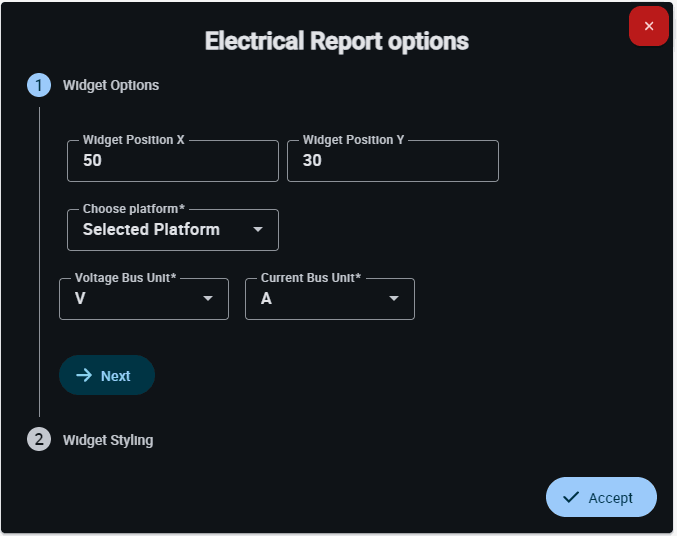Select the Widget Options step label
677x536 pixels.
click(x=111, y=85)
